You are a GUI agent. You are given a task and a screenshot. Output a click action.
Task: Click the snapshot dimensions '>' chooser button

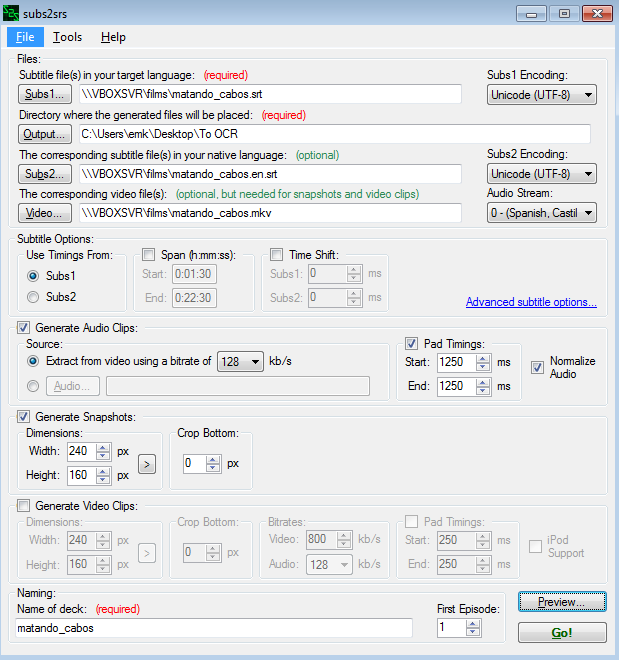(x=147, y=464)
